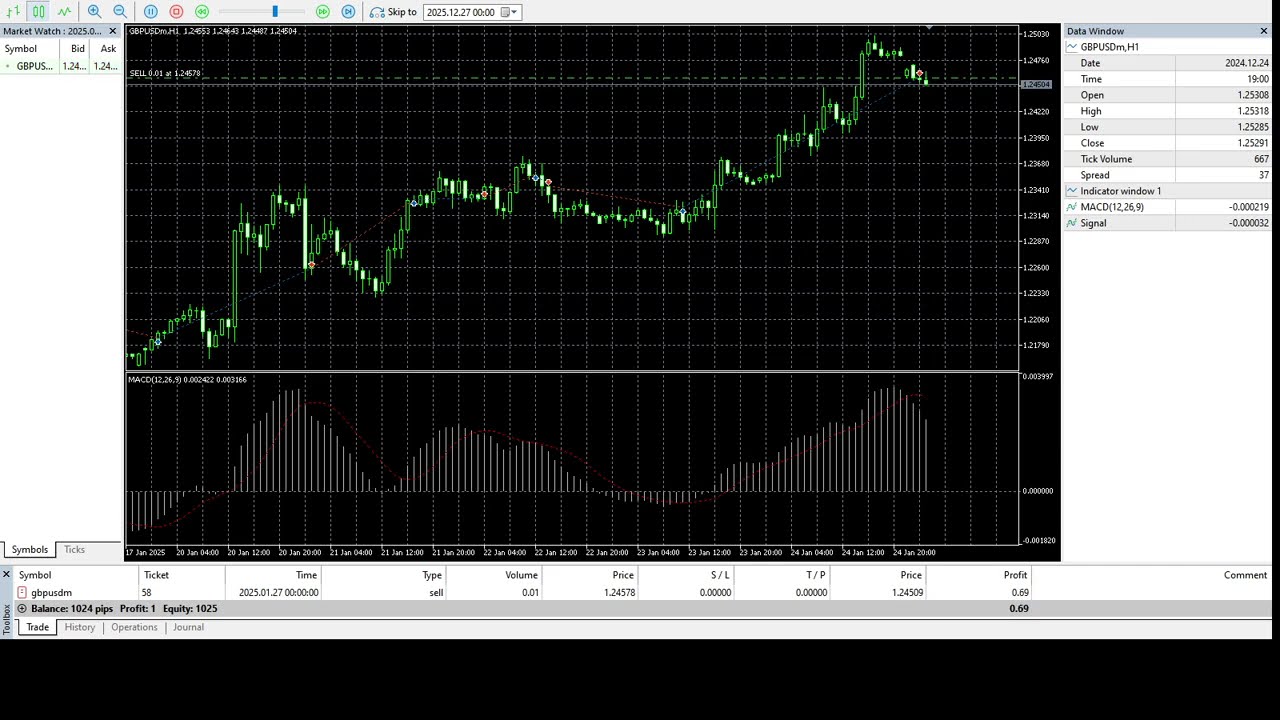
Task: Zoom out on the chart
Action: 120,12
